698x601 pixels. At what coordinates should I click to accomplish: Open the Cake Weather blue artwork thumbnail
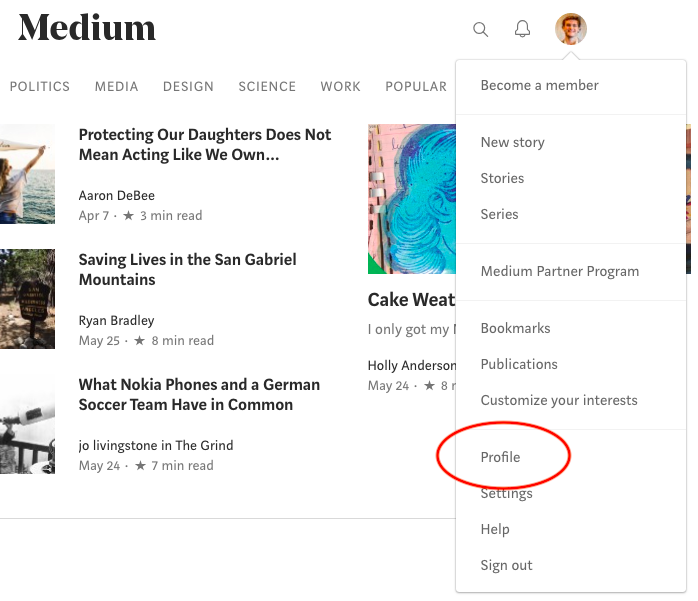(412, 199)
